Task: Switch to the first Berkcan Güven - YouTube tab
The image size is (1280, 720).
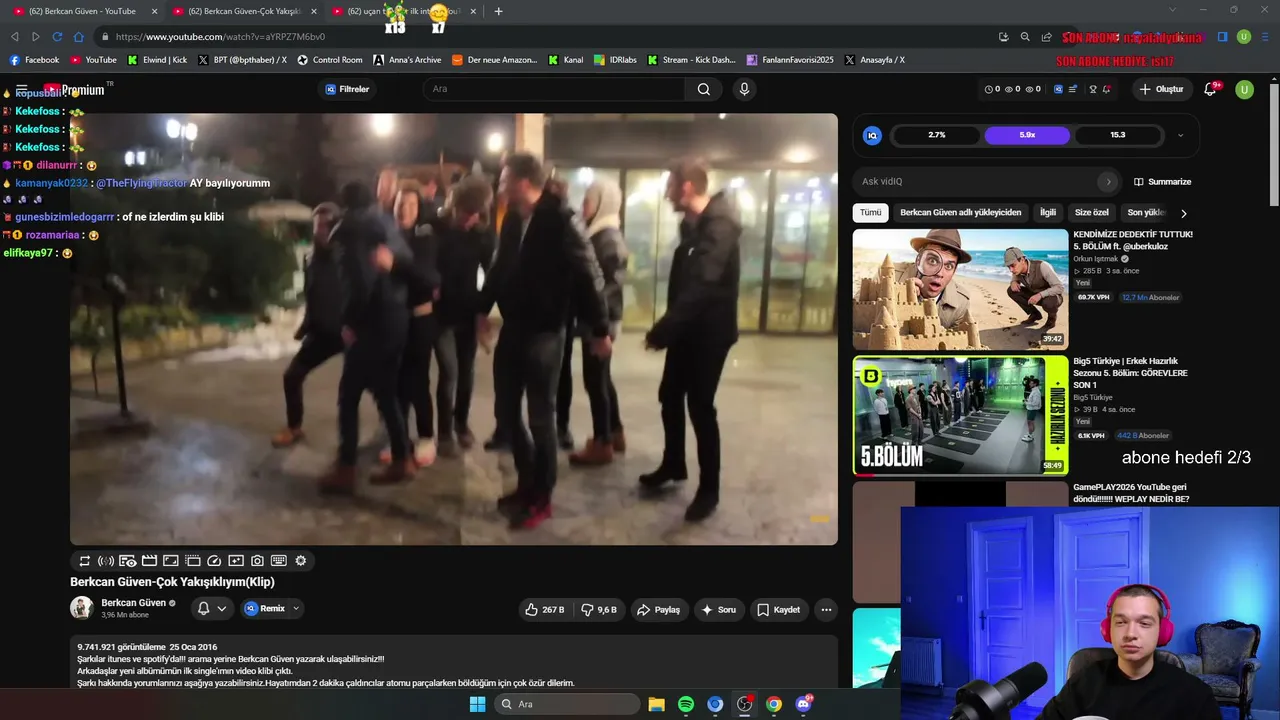Action: click(x=83, y=11)
